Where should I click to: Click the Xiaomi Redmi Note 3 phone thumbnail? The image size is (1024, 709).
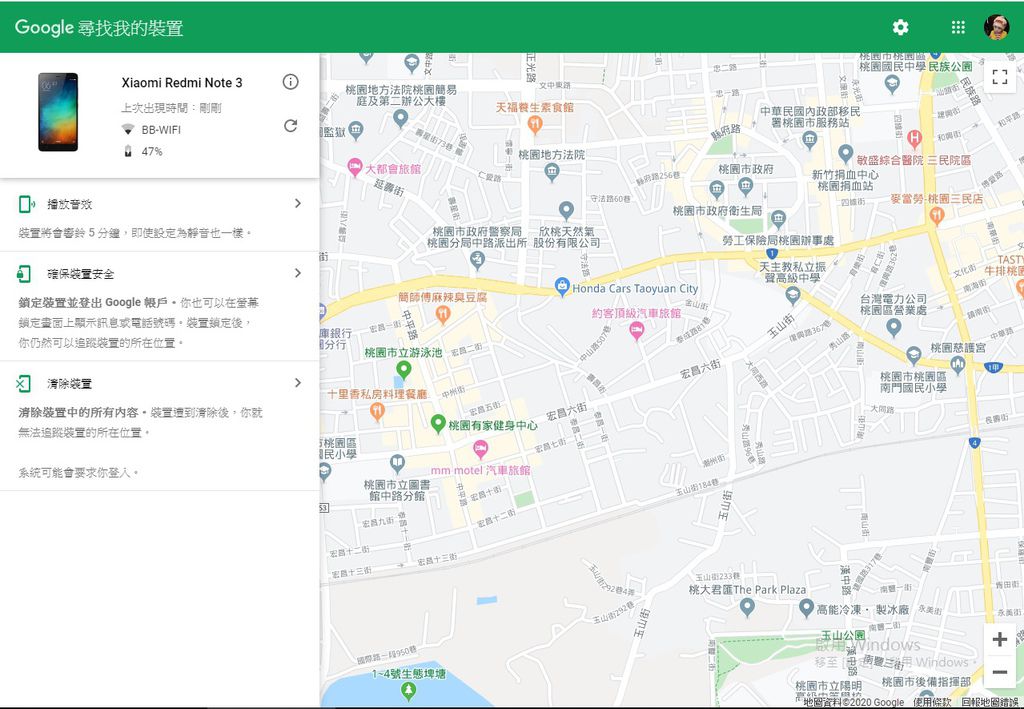pos(58,112)
